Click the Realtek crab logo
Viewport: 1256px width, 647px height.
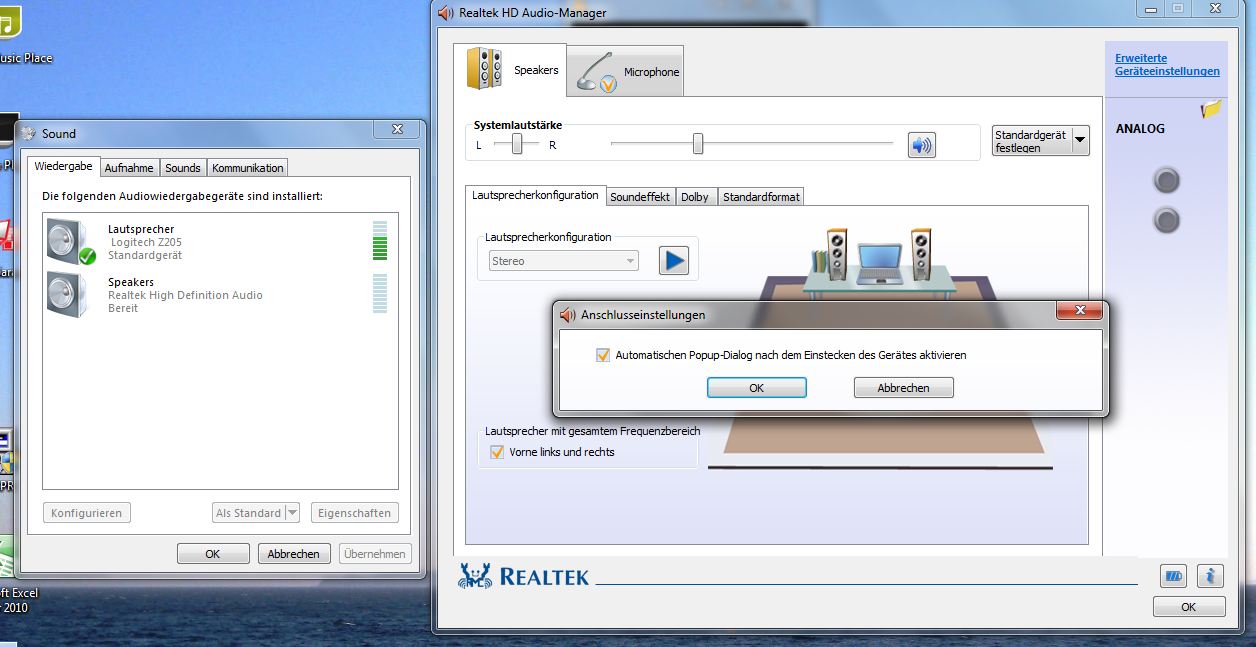[475, 575]
